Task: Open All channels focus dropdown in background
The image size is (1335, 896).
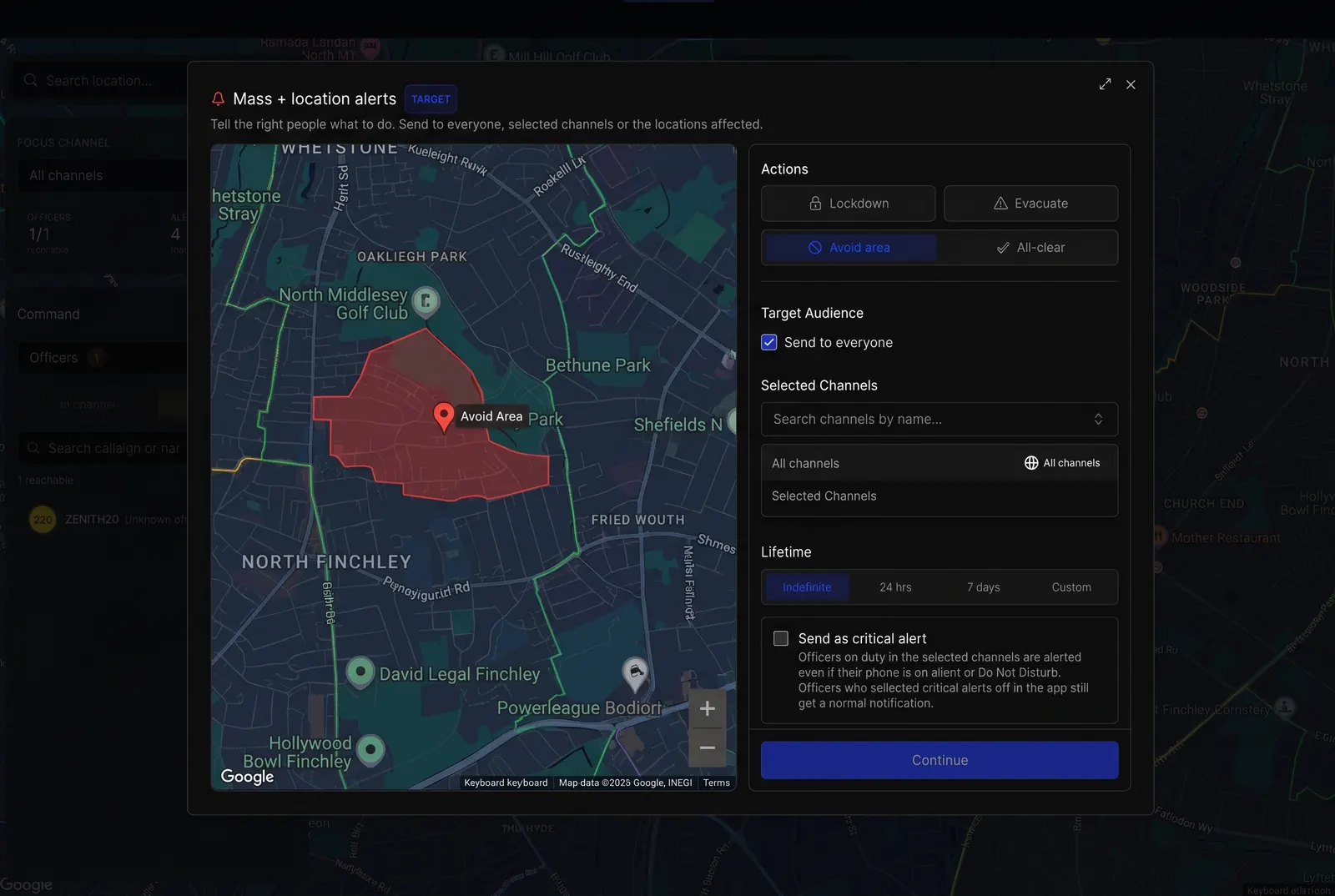Action: [x=103, y=176]
